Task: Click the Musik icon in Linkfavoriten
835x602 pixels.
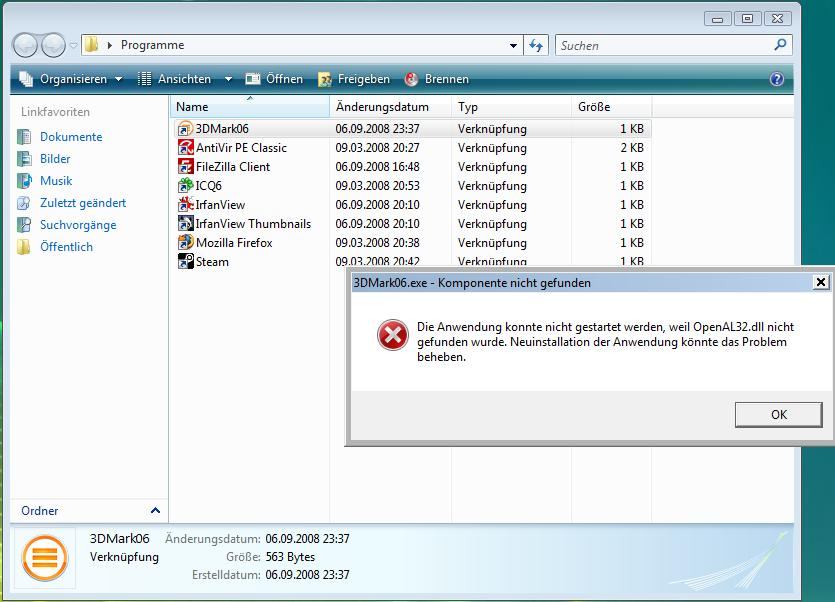Action: [x=24, y=181]
